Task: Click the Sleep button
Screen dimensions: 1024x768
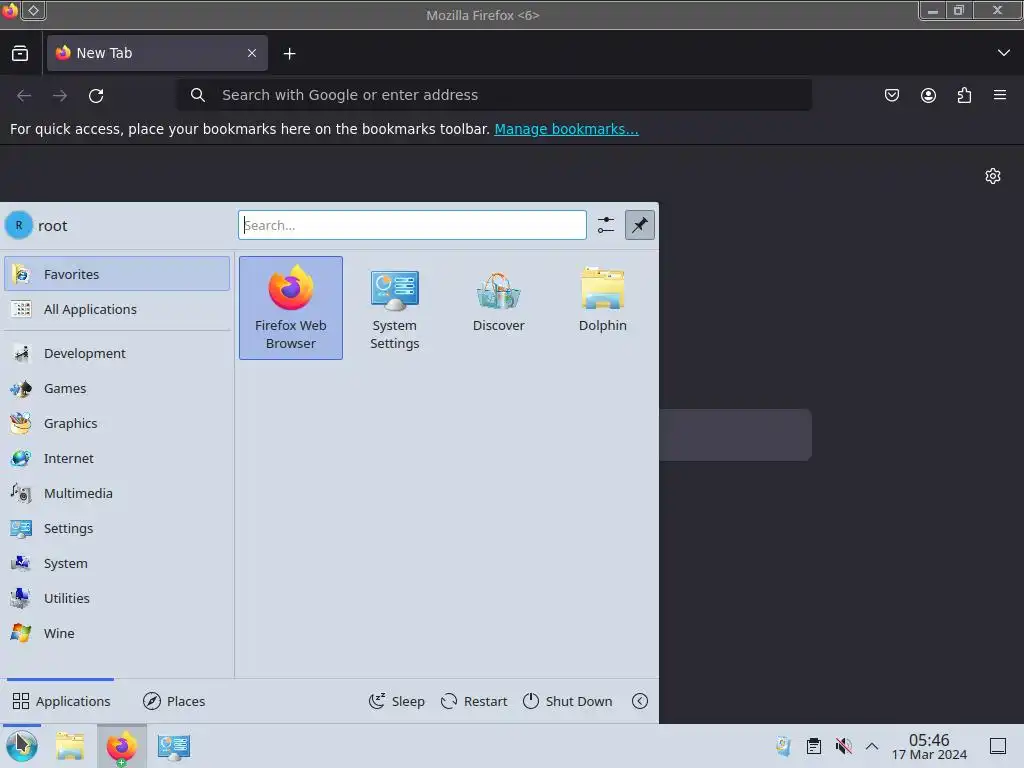Action: point(396,701)
